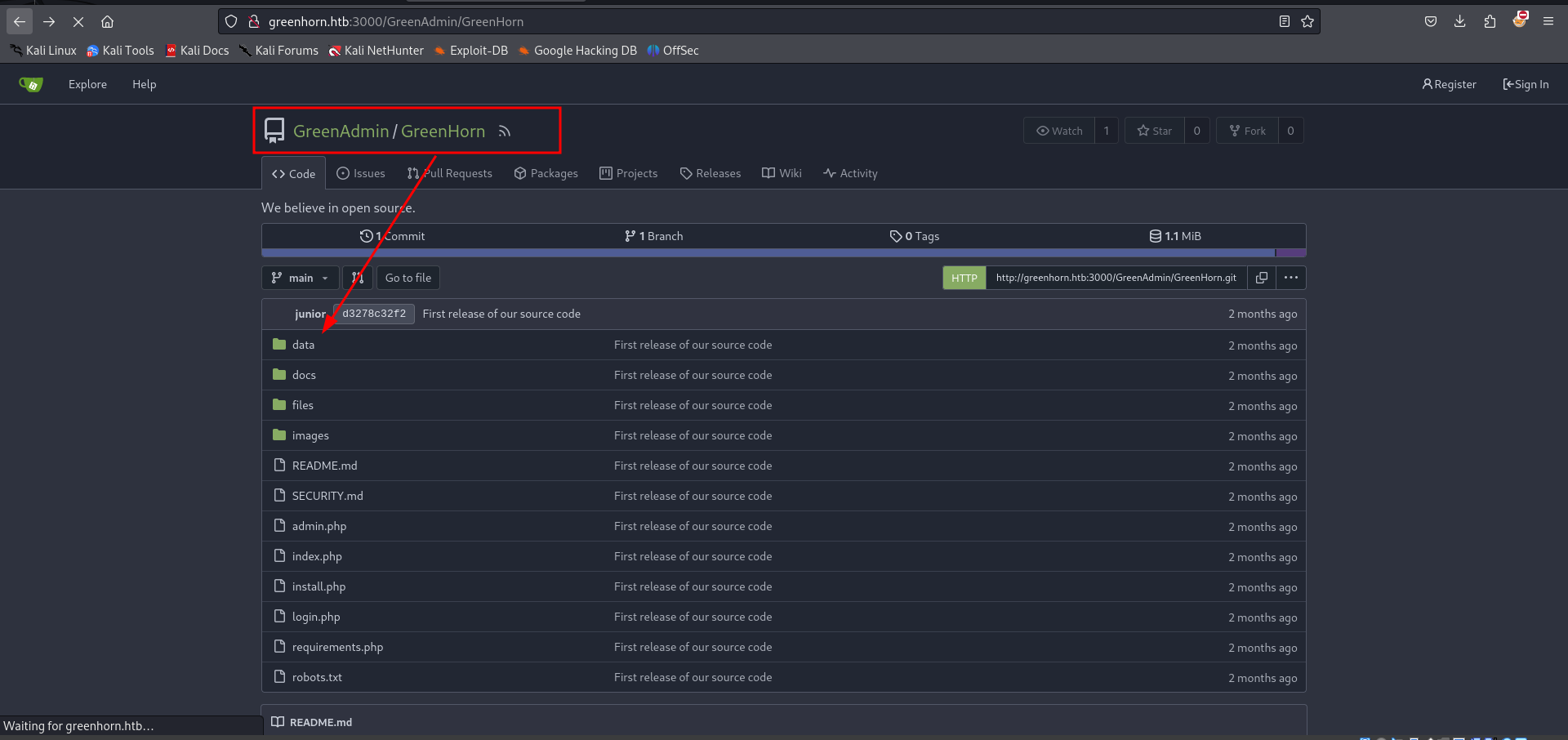
Task: Copy the repository clone URL
Action: point(1262,278)
